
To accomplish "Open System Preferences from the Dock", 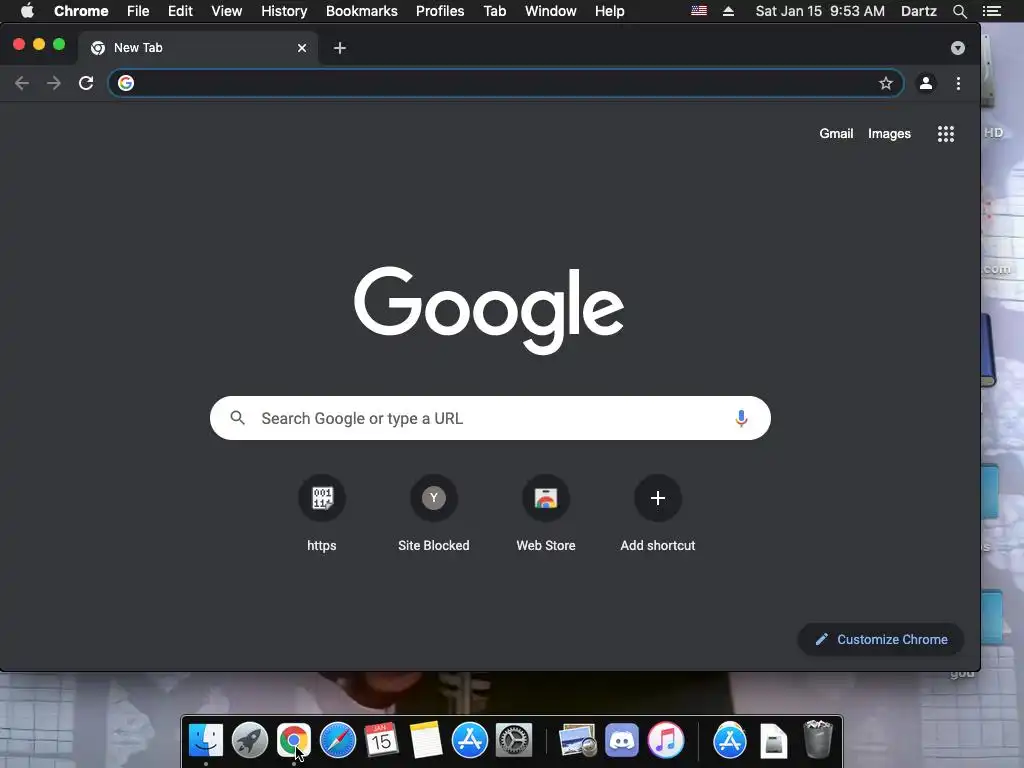I will click(514, 740).
